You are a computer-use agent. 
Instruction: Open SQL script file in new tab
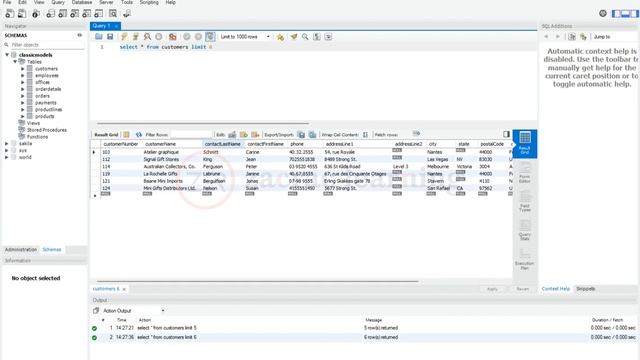22,13
